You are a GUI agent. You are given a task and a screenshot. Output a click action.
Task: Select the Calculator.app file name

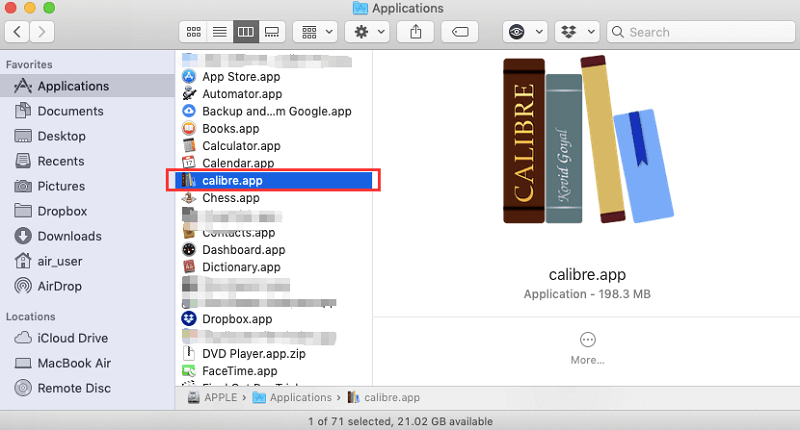(241, 146)
